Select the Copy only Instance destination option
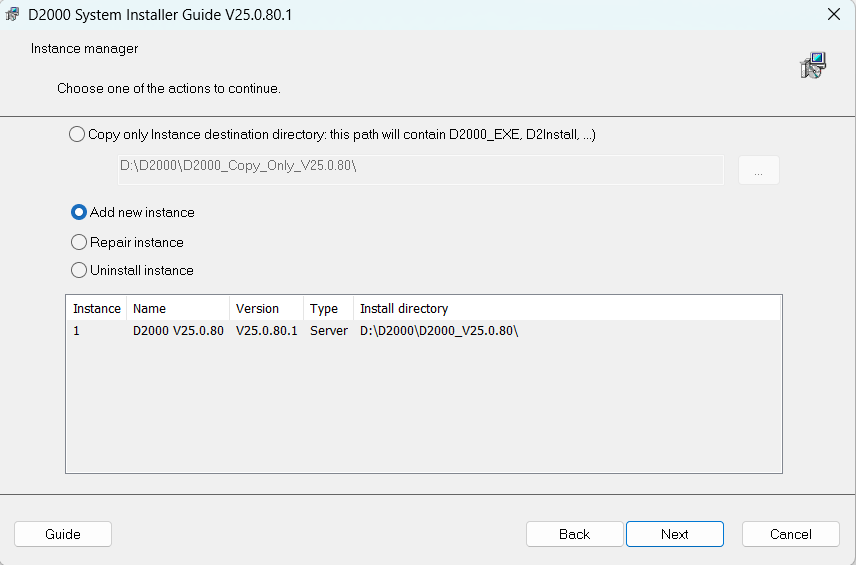The width and height of the screenshot is (856, 565). pos(78,134)
